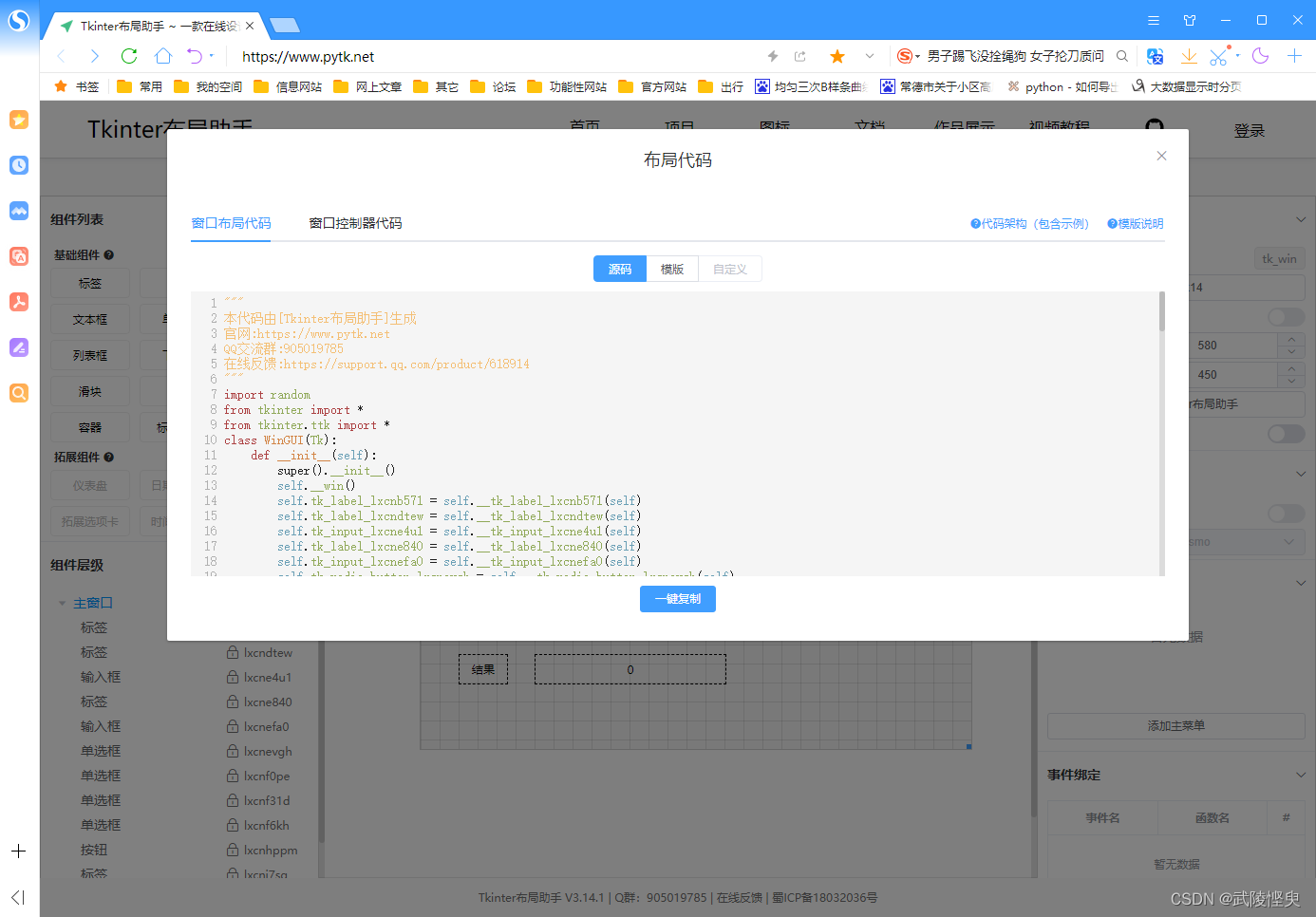Click the search magnifier icon
Viewport: 1316px width, 917px height.
1122,56
